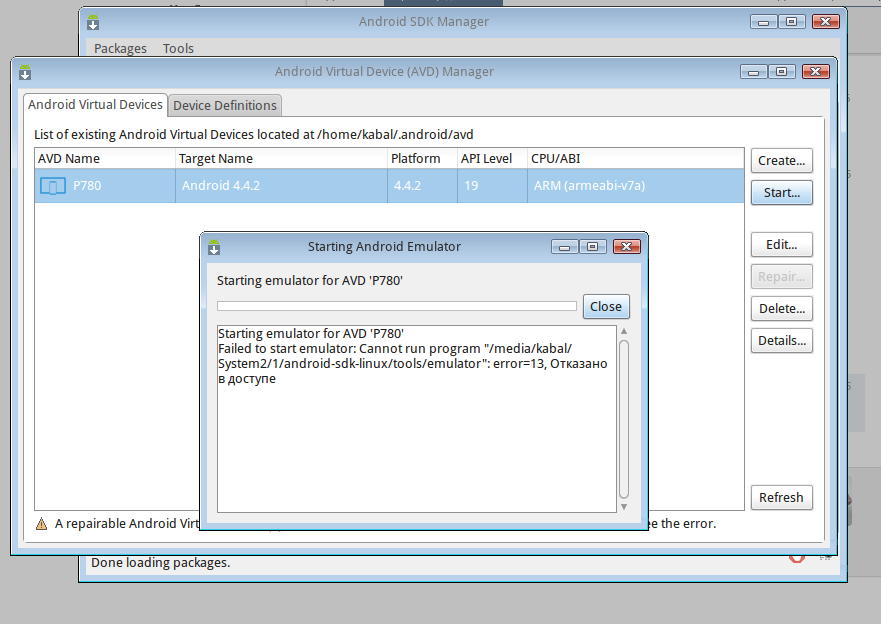Click the log scrollbar up arrow
881x624 pixels.
pyautogui.click(x=624, y=331)
